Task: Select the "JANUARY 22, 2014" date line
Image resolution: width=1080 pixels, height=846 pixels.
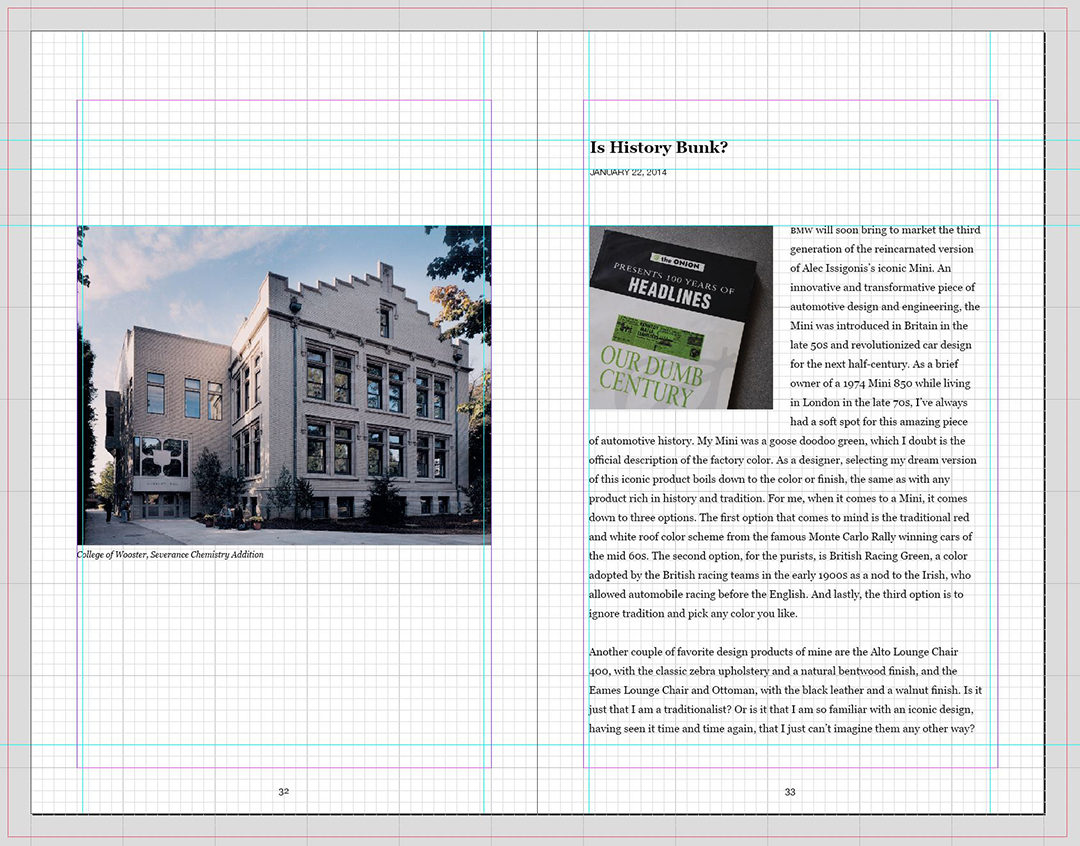Action: 628,173
